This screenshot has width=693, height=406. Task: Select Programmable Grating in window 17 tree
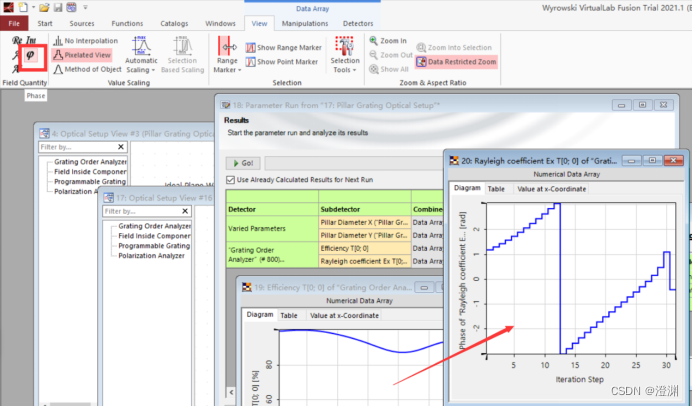pyautogui.click(x=154, y=246)
